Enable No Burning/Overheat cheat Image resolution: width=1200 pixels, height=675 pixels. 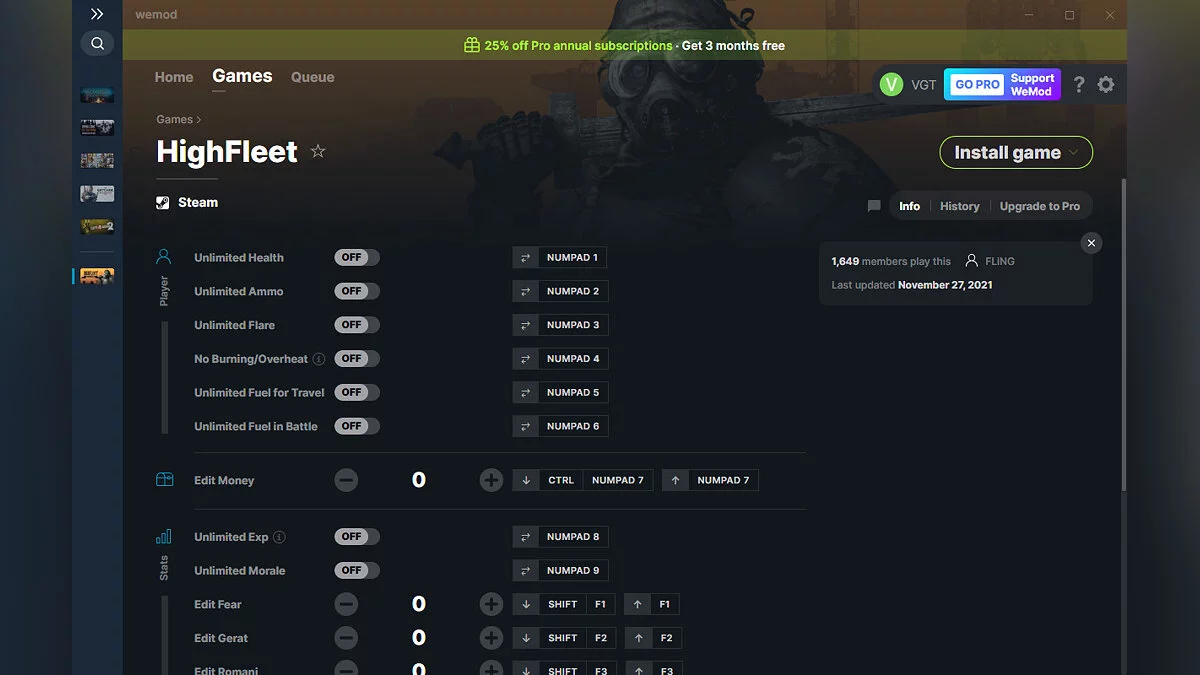tap(357, 359)
